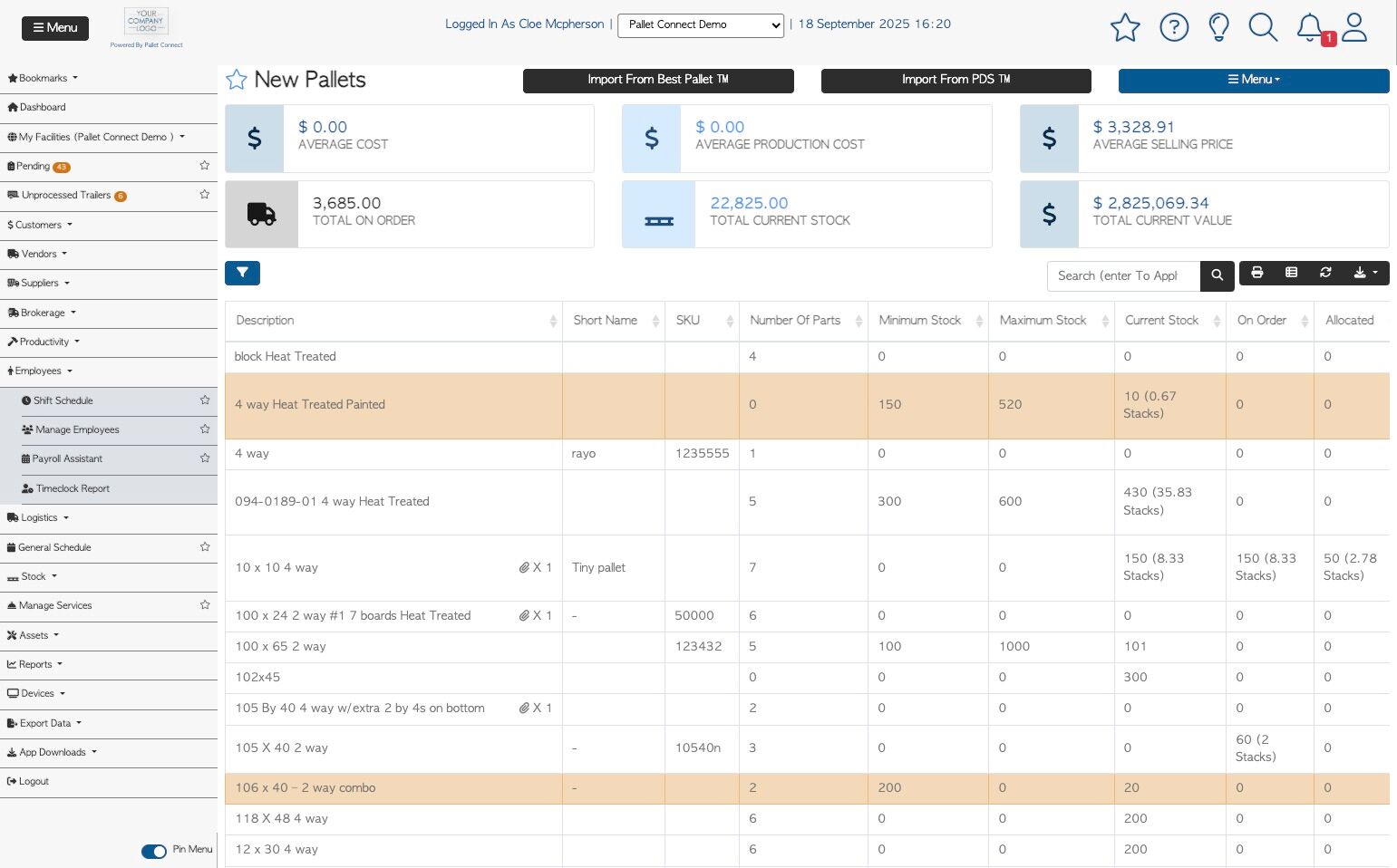Open the notifications bell
This screenshot has width=1397, height=868.
click(x=1310, y=27)
